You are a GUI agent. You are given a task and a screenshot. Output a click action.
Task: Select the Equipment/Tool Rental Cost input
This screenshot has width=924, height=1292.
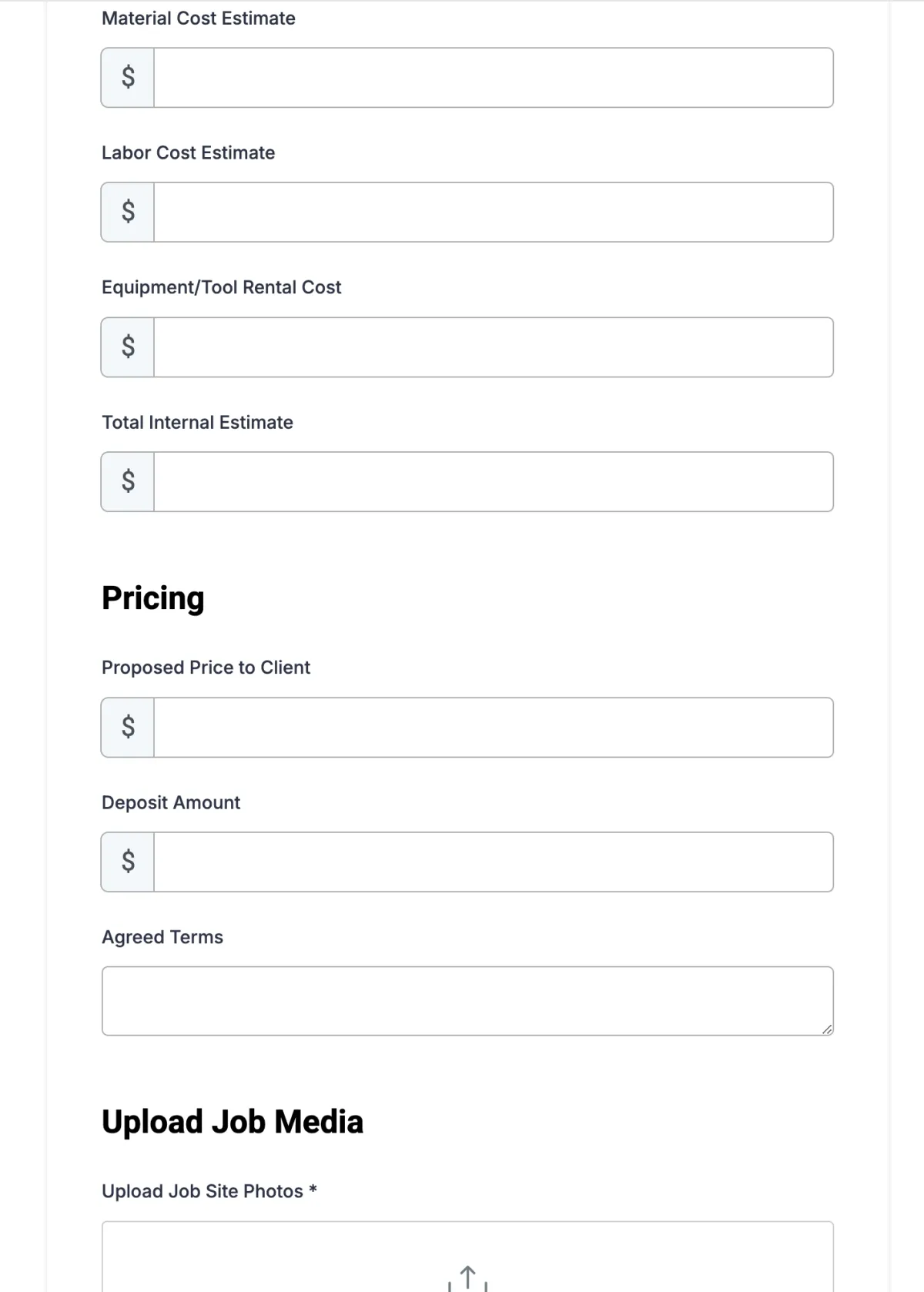(493, 346)
